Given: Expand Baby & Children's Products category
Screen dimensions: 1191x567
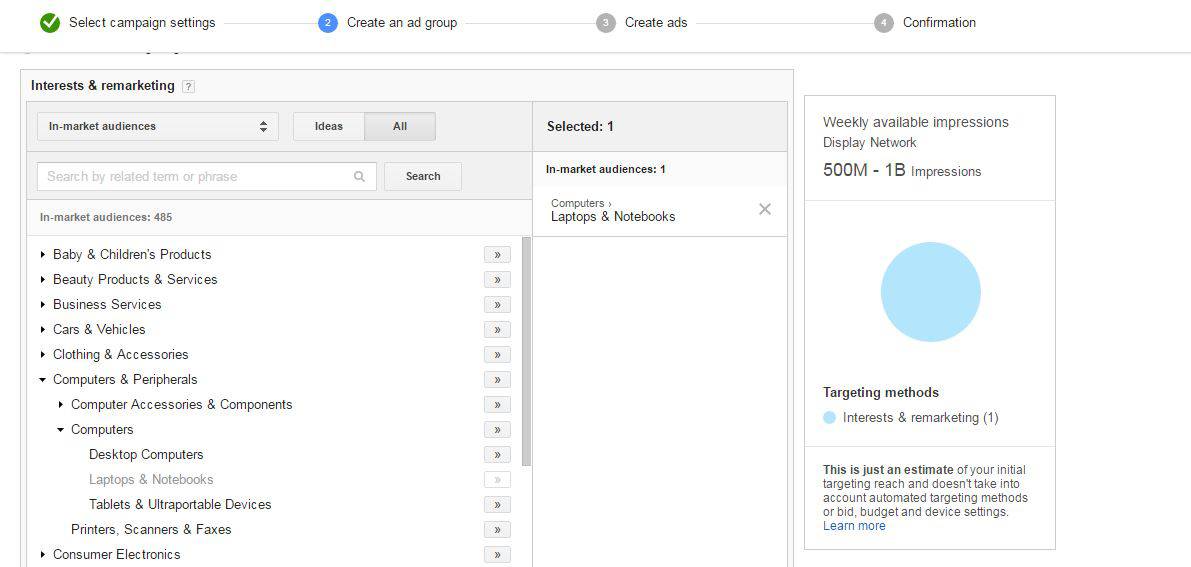Looking at the screenshot, I should point(43,255).
